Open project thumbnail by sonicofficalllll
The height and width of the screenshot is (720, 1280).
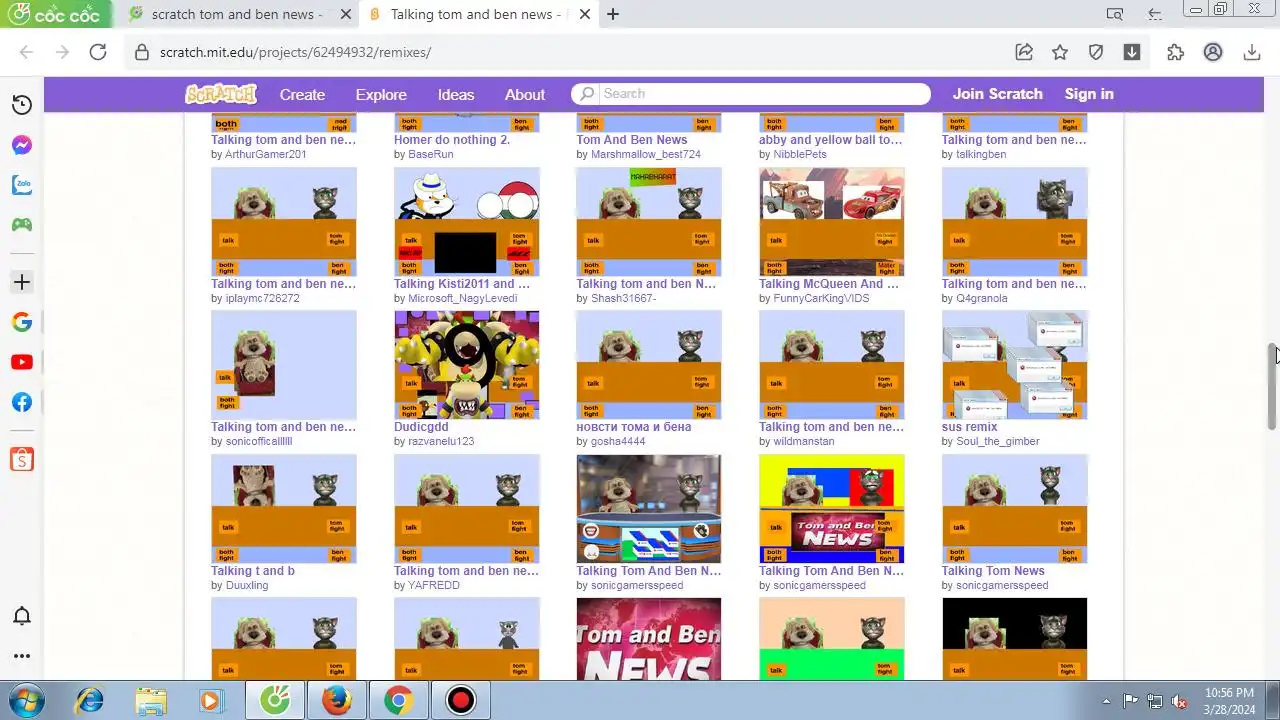coord(283,365)
